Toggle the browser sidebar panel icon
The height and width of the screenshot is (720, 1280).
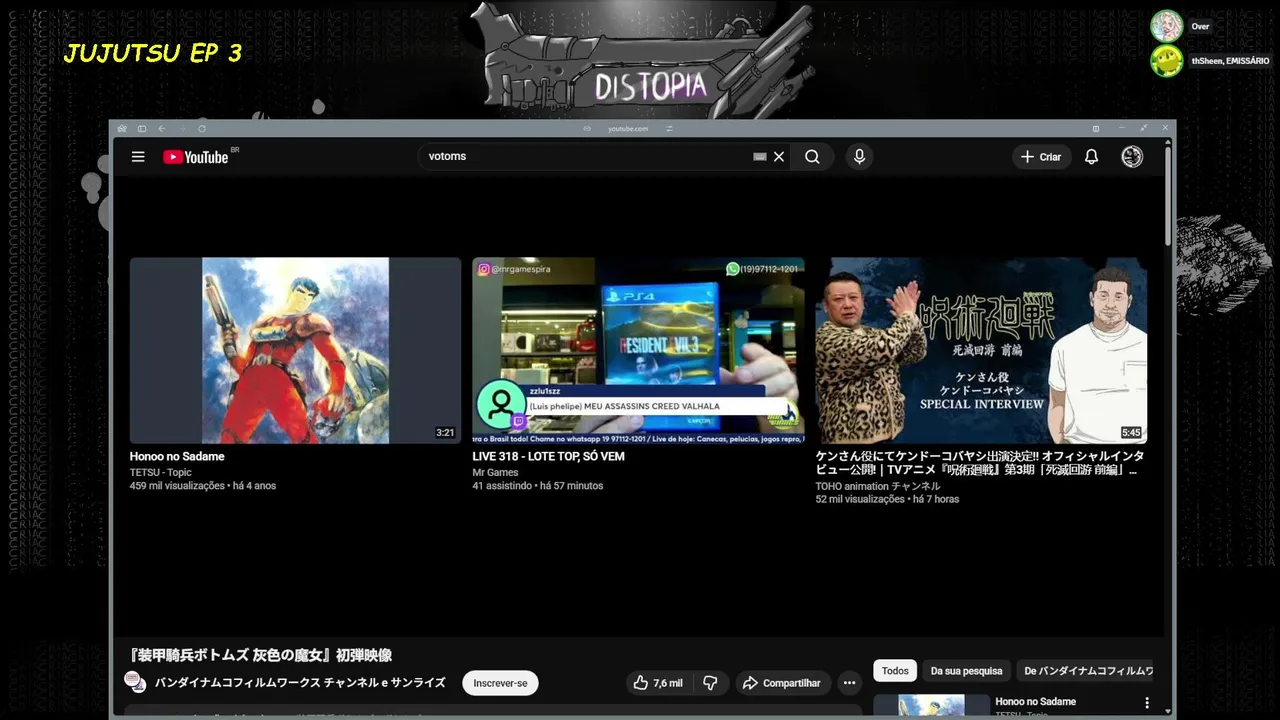click(142, 129)
